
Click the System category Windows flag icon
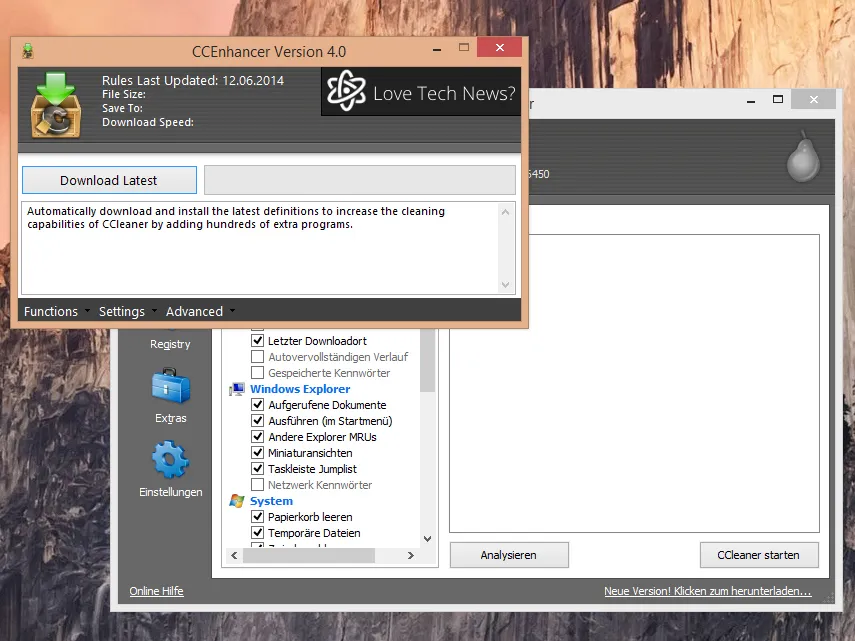click(237, 501)
